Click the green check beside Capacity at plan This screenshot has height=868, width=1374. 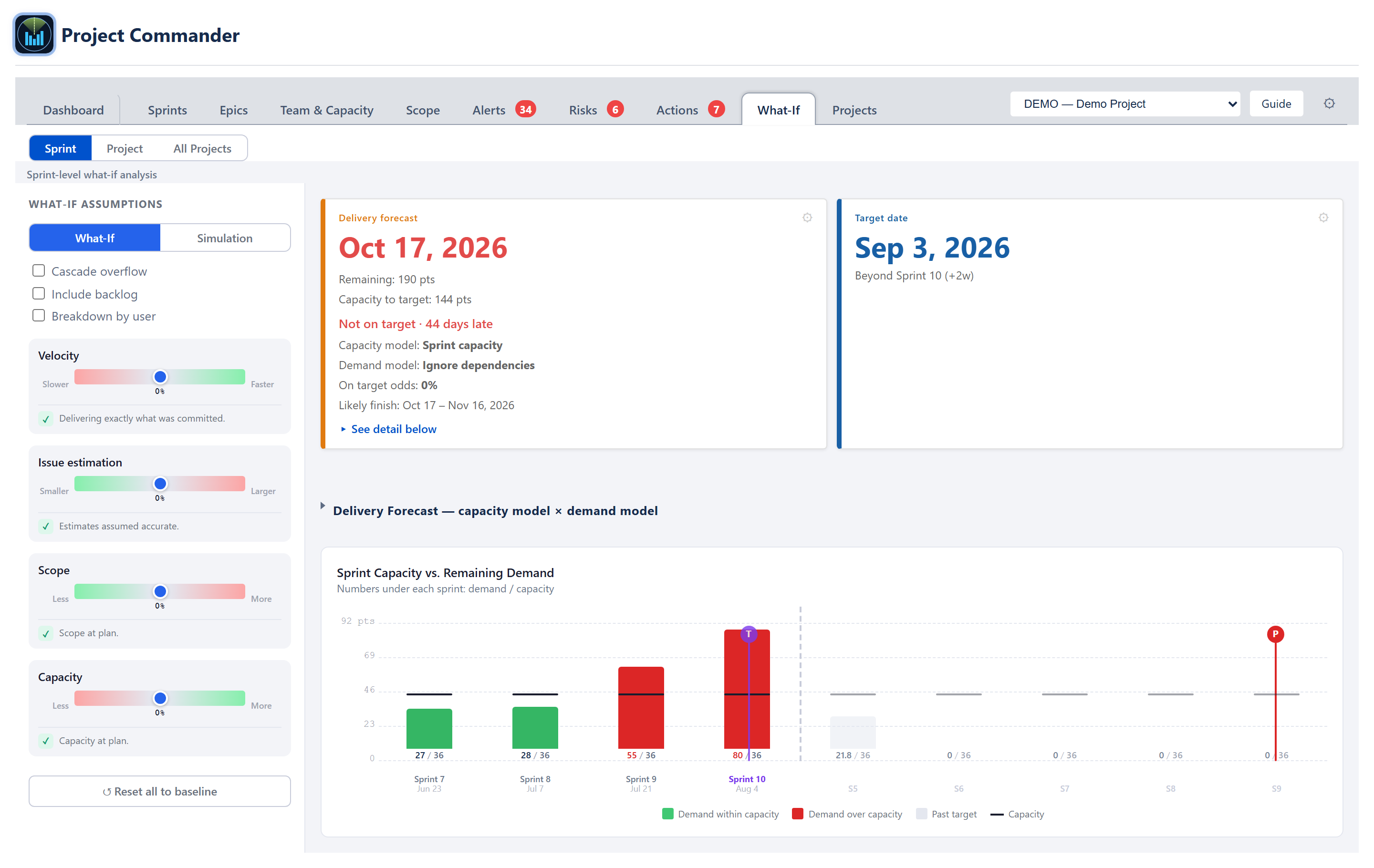tap(46, 742)
